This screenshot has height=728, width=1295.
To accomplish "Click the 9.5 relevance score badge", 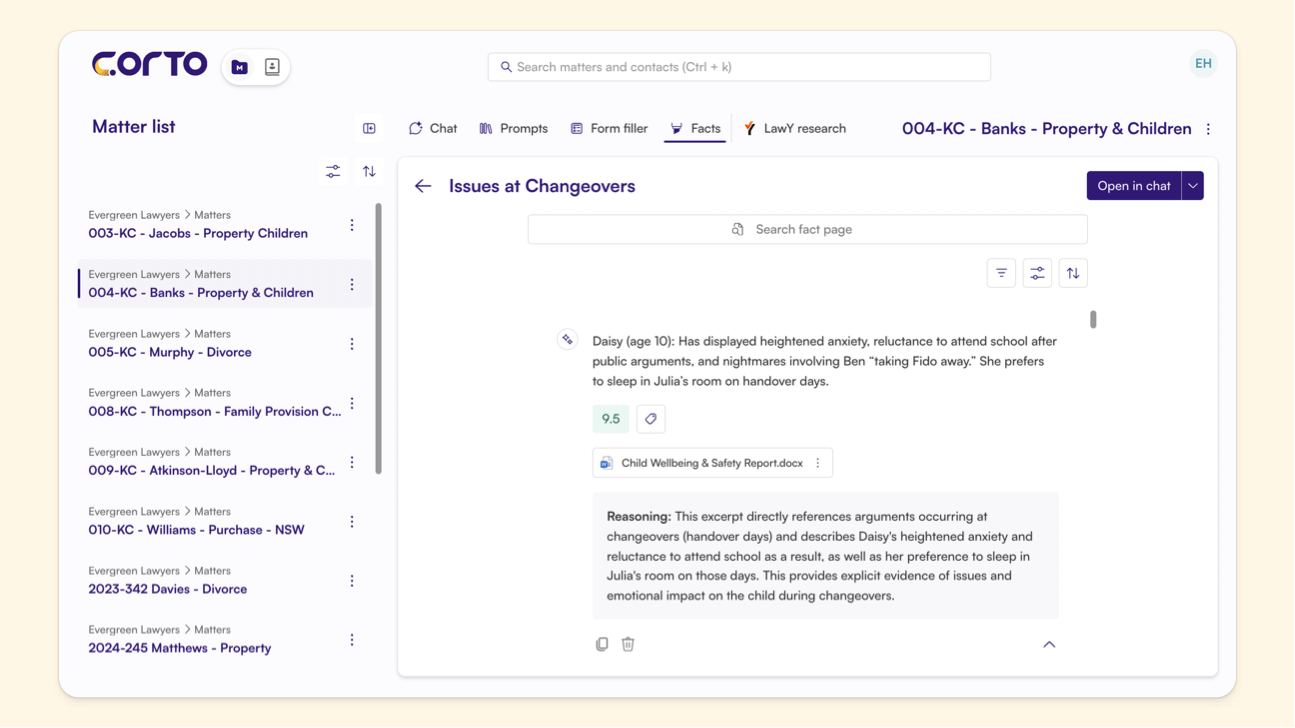I will 611,419.
